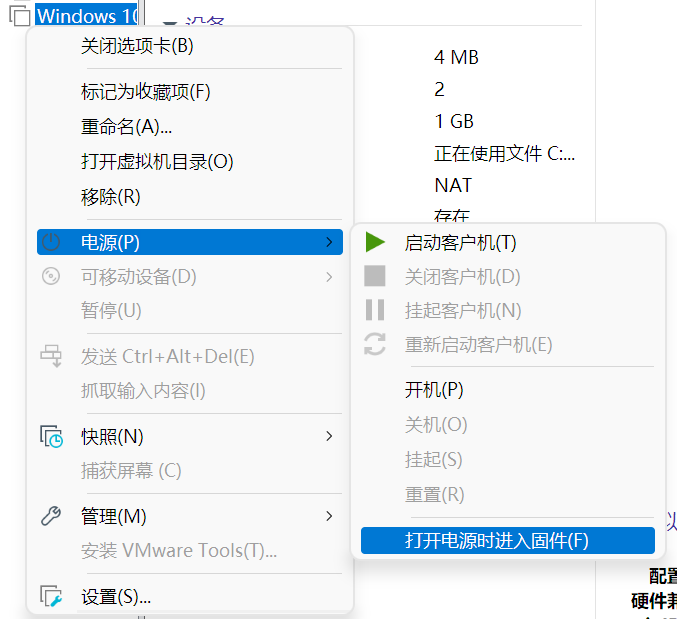Click the VM tab icon beside Windows 10
Image resolution: width=677 pixels, height=619 pixels.
coord(19,15)
